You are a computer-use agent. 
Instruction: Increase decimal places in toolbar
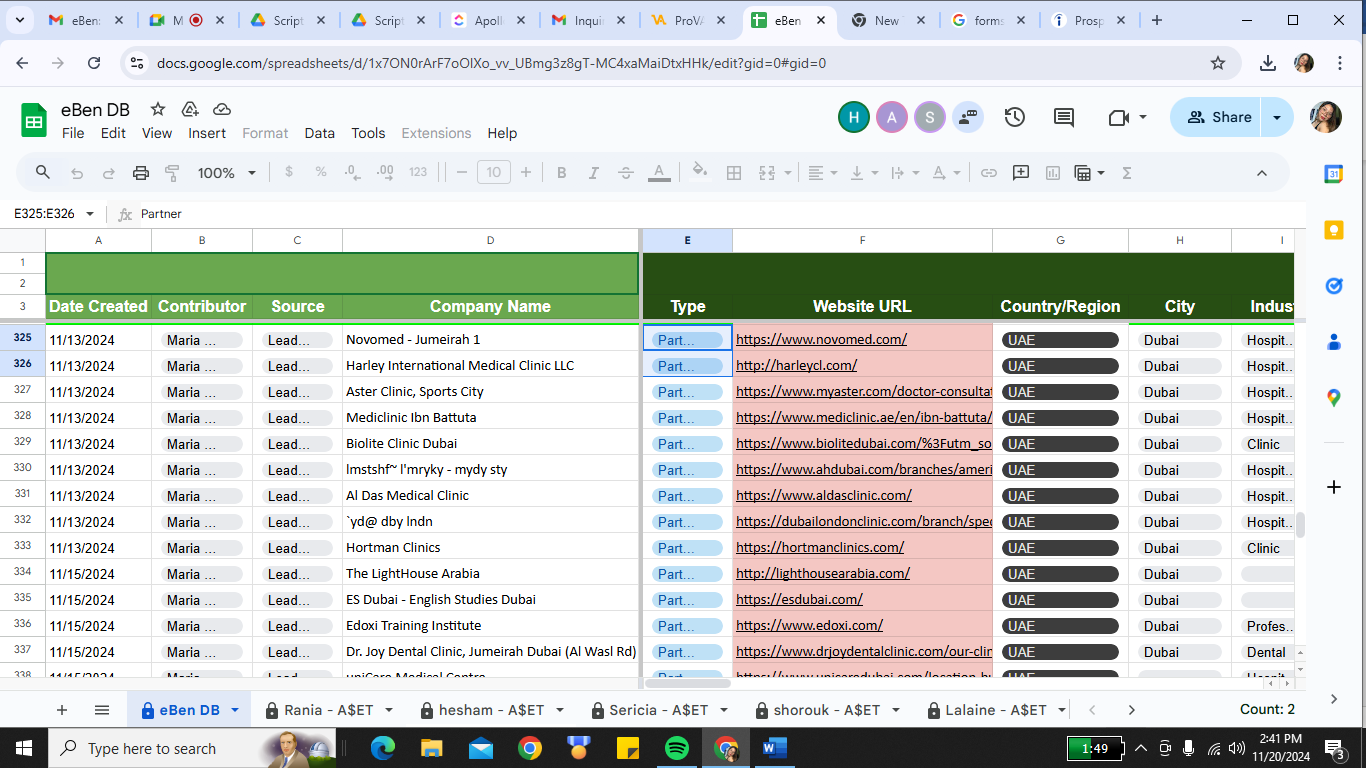pyautogui.click(x=384, y=172)
